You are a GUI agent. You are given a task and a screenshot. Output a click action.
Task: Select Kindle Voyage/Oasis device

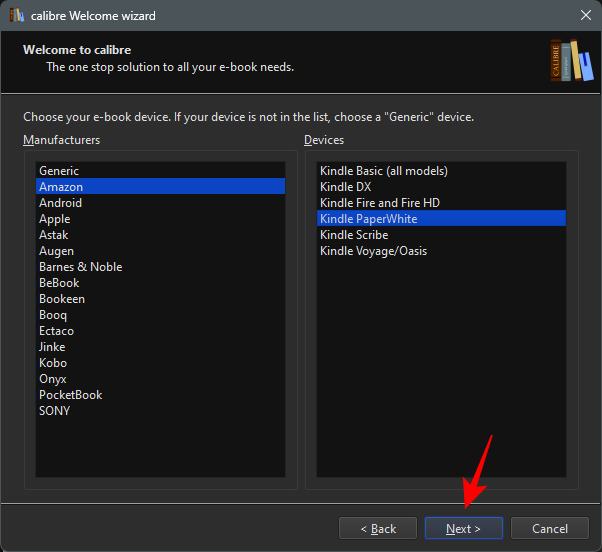click(x=373, y=251)
